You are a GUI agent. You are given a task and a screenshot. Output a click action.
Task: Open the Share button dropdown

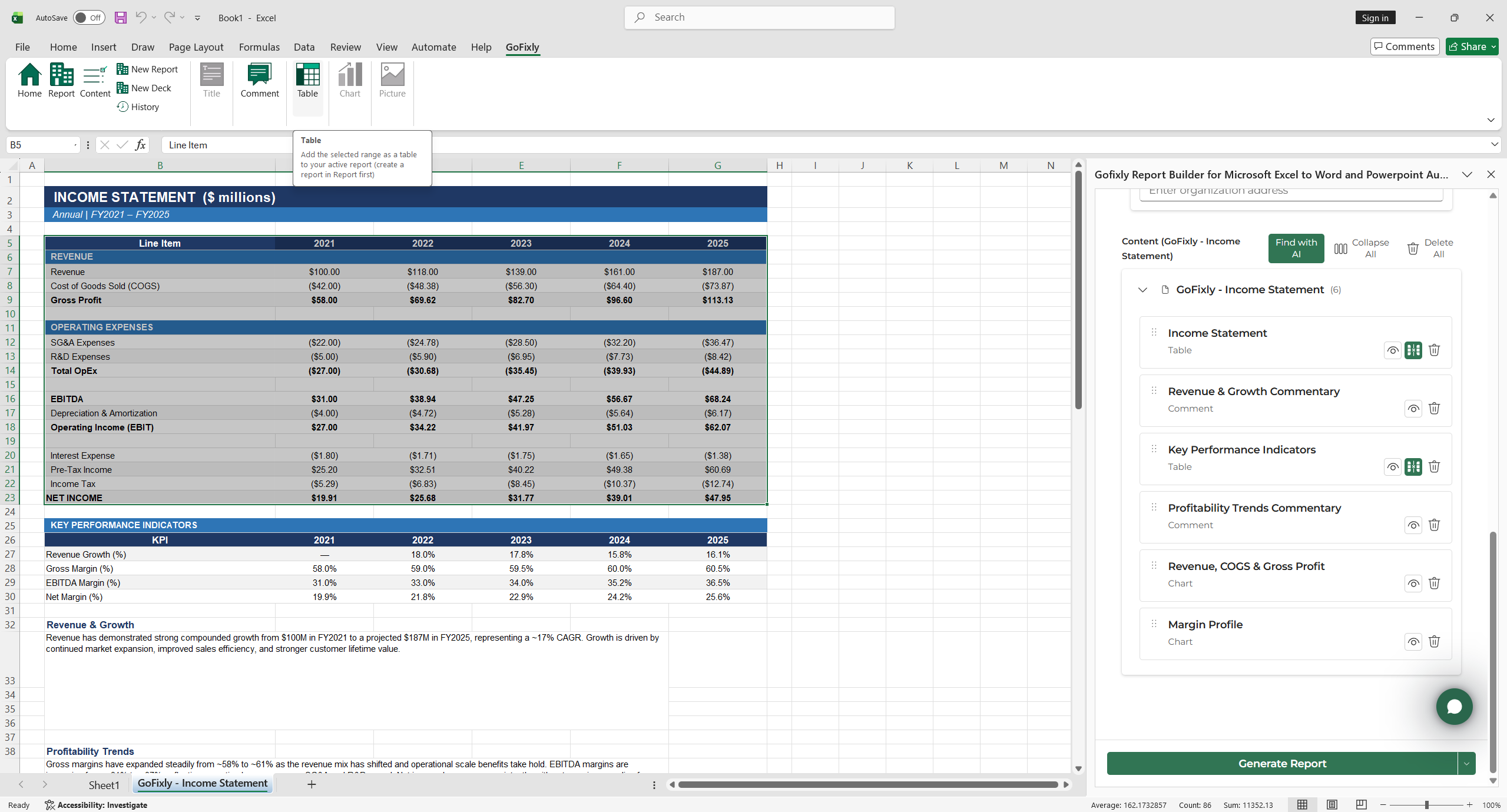coord(1493,47)
